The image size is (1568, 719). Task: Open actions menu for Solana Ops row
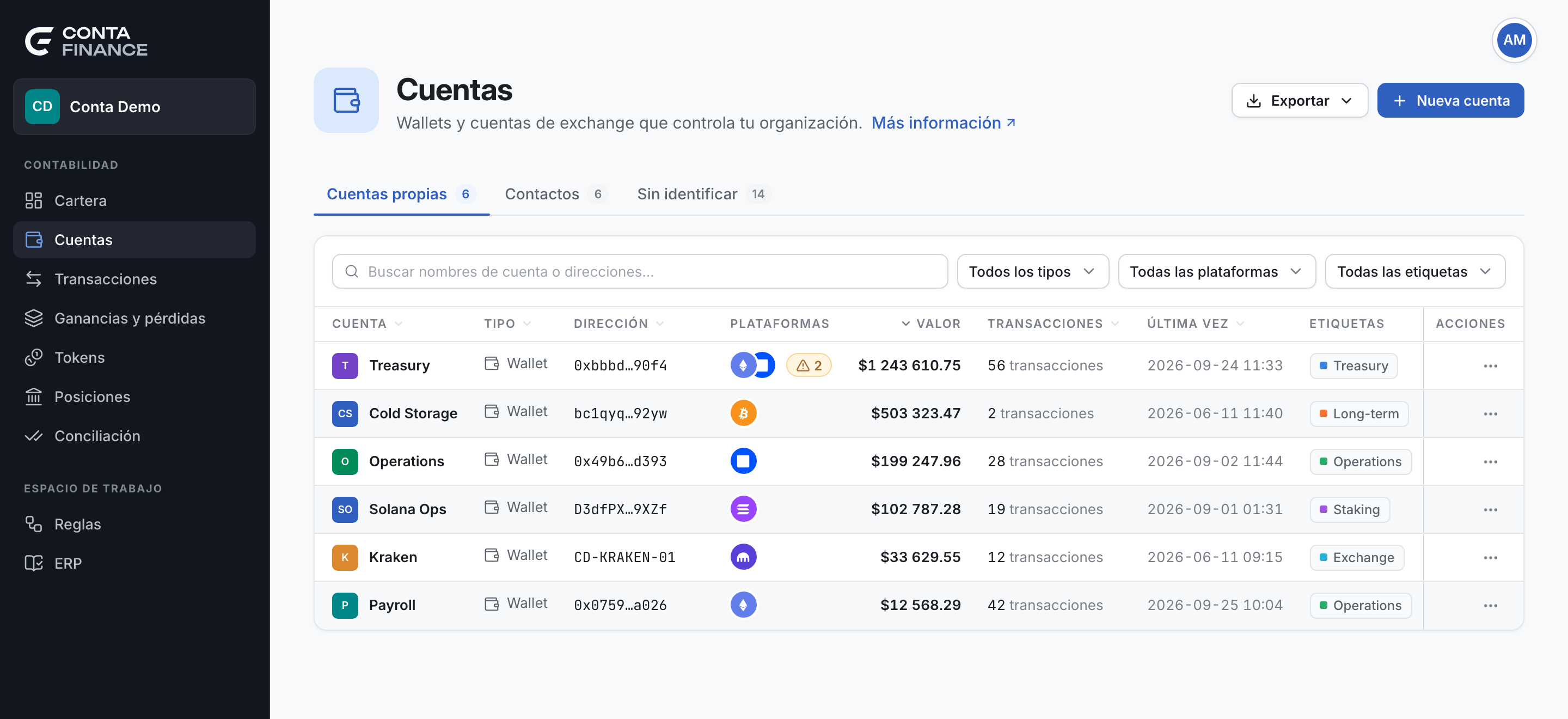pos(1490,510)
